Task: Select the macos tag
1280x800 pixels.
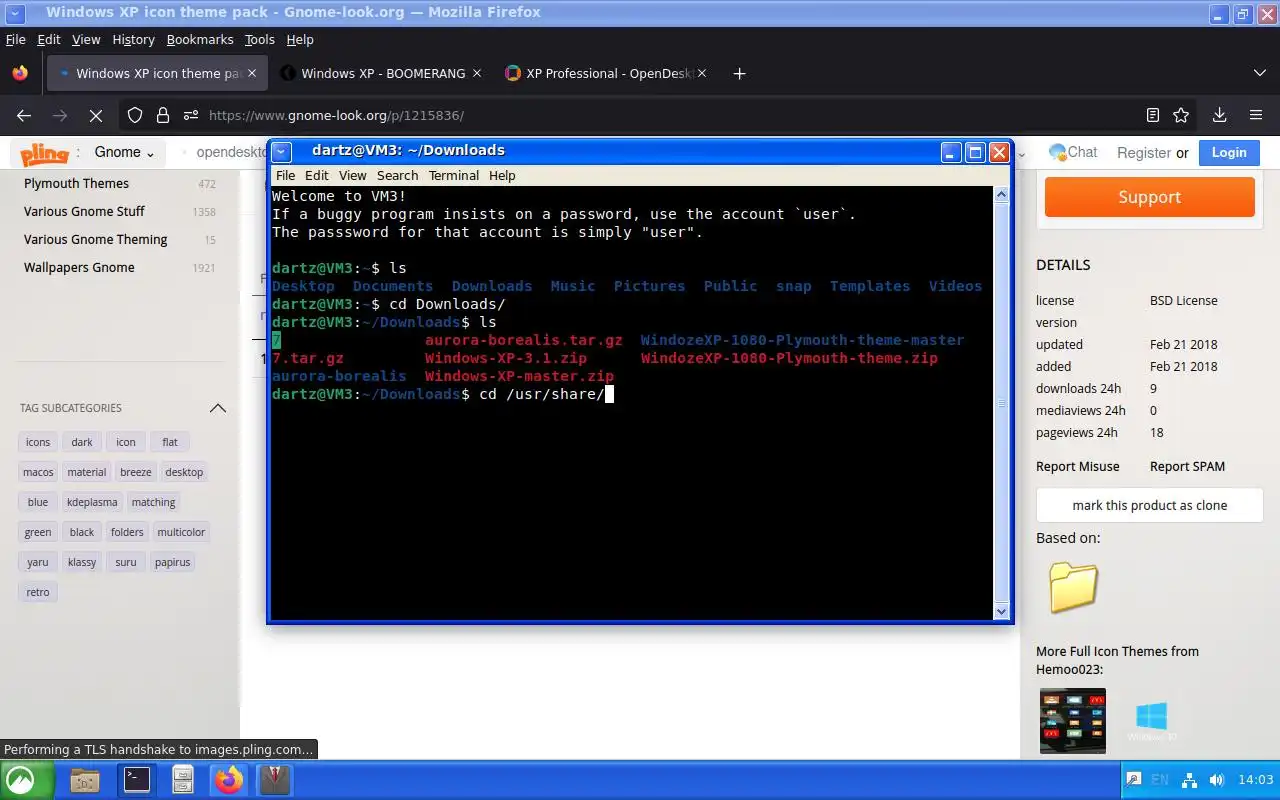Action: (x=38, y=472)
